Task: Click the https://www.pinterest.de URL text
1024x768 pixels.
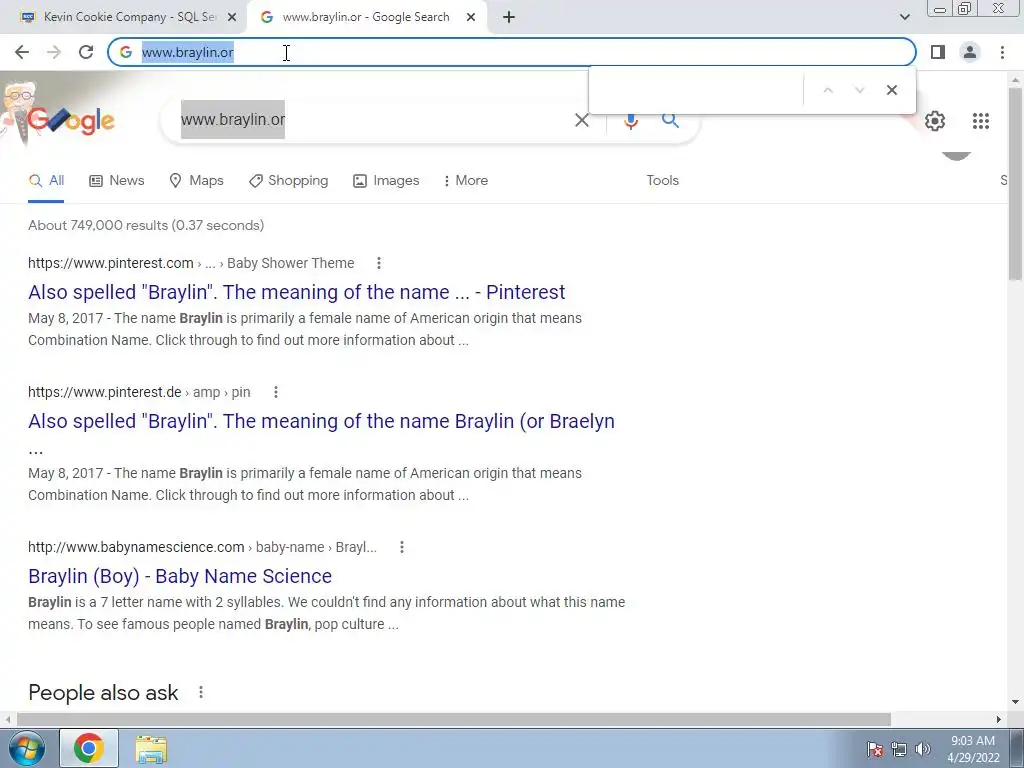Action: (x=104, y=392)
